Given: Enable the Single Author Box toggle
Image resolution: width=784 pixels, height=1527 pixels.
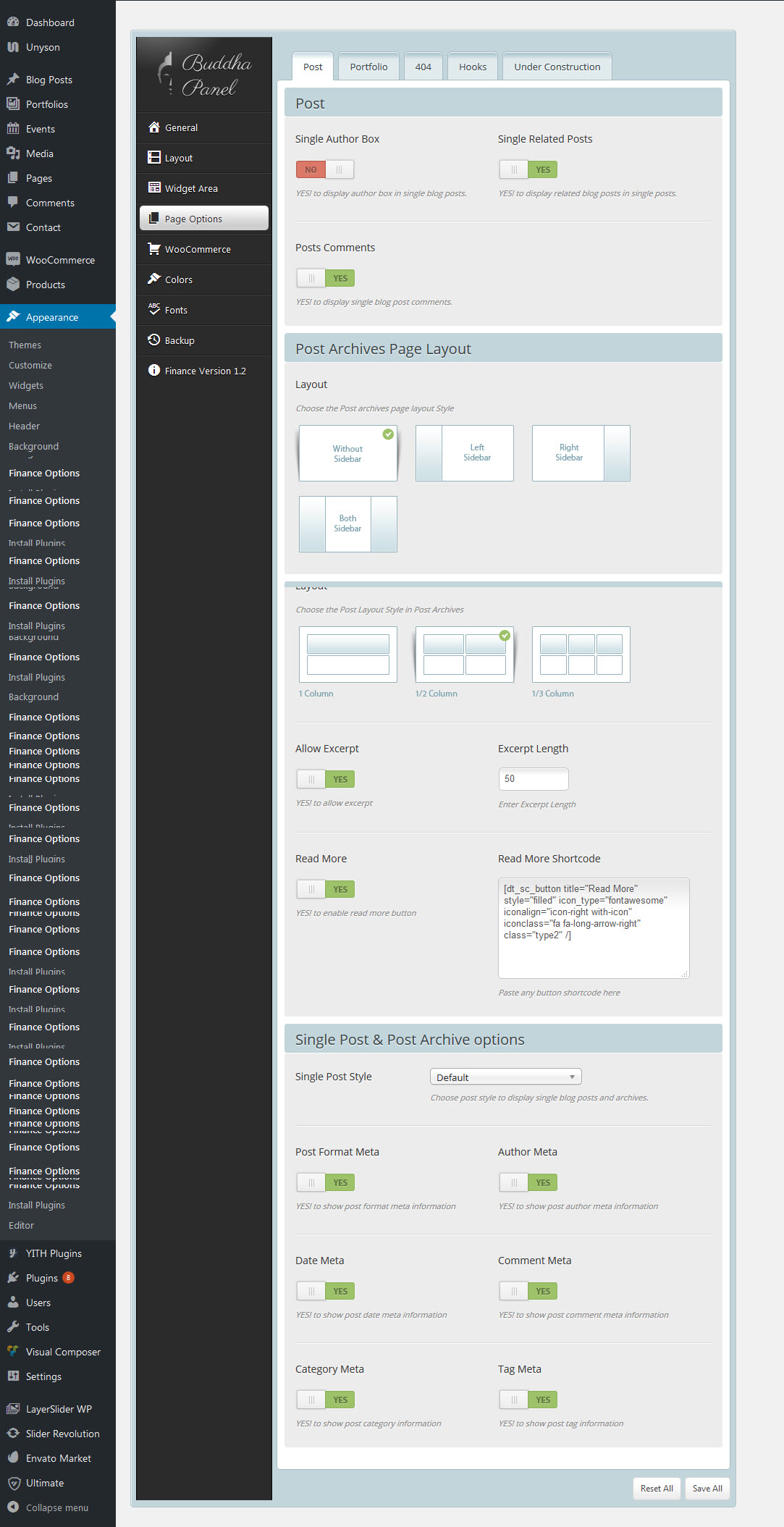Looking at the screenshot, I should point(324,169).
